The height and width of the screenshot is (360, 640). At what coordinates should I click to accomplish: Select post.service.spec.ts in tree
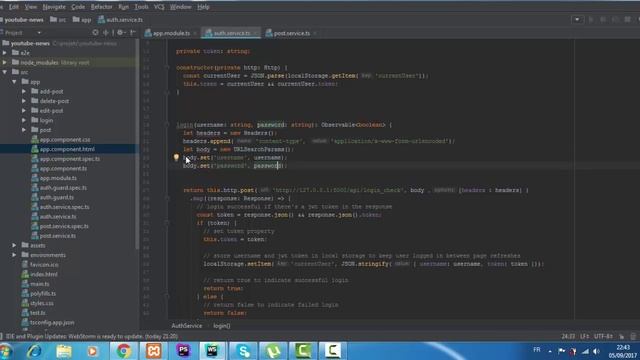pos(64,226)
